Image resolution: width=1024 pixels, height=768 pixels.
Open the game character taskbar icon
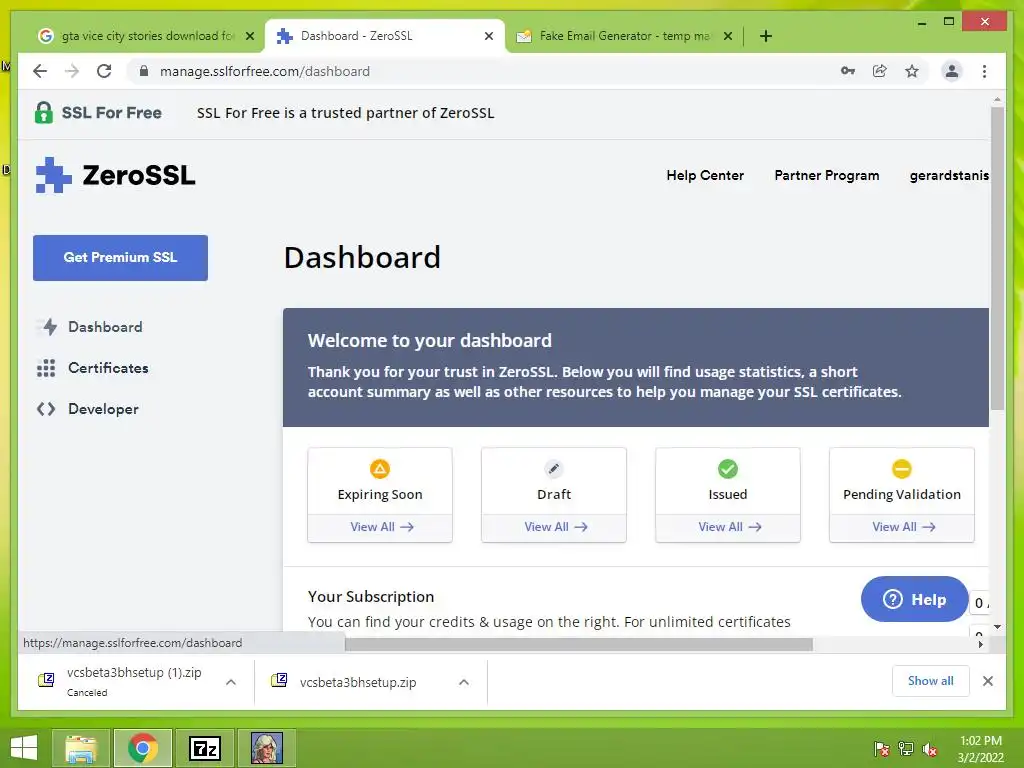click(267, 748)
